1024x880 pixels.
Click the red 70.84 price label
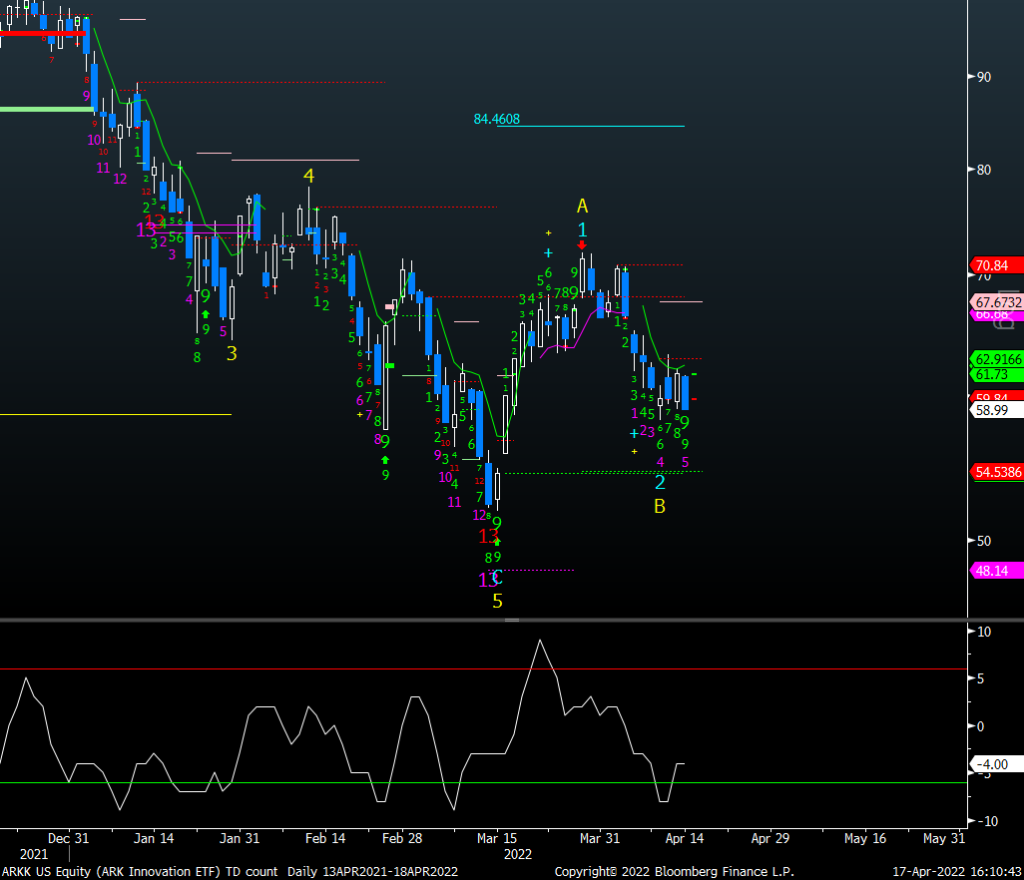pyautogui.click(x=997, y=265)
